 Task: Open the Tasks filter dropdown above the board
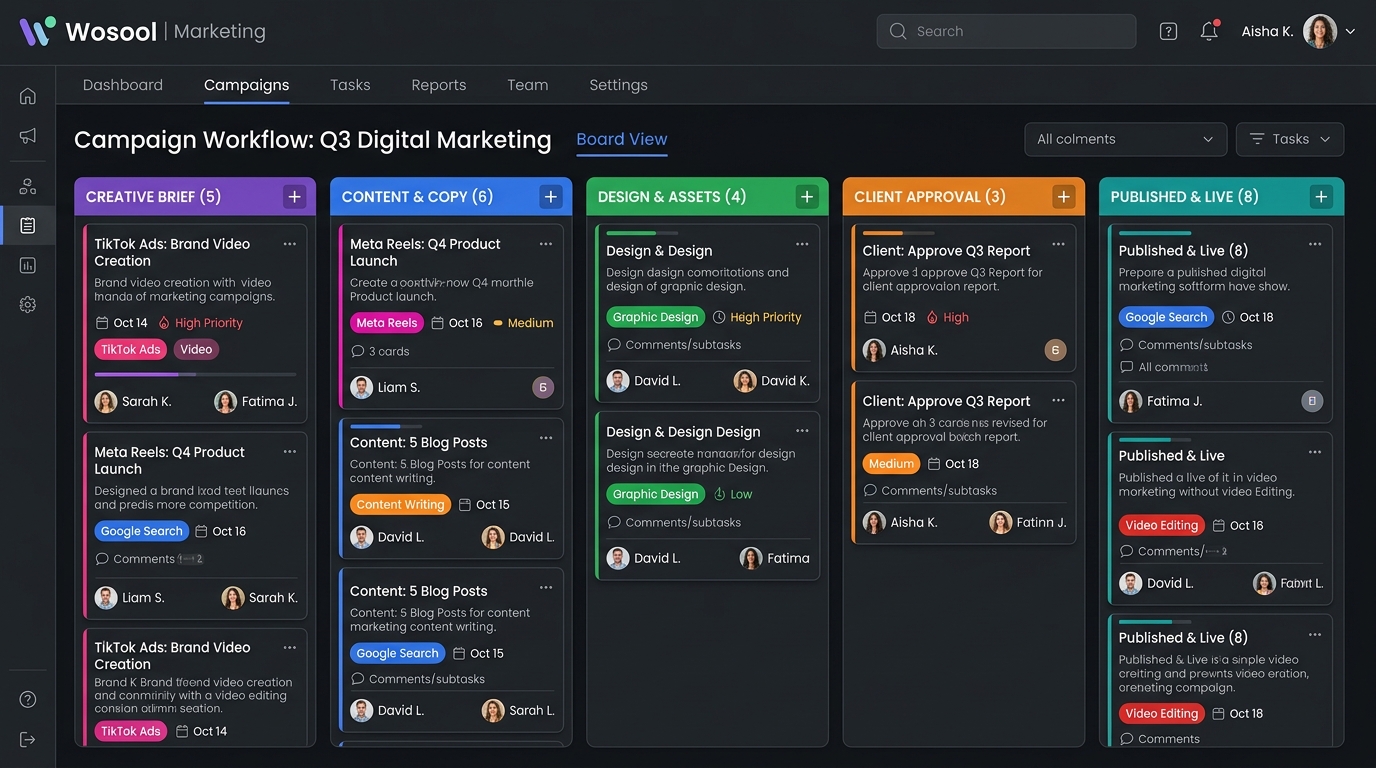point(1290,139)
